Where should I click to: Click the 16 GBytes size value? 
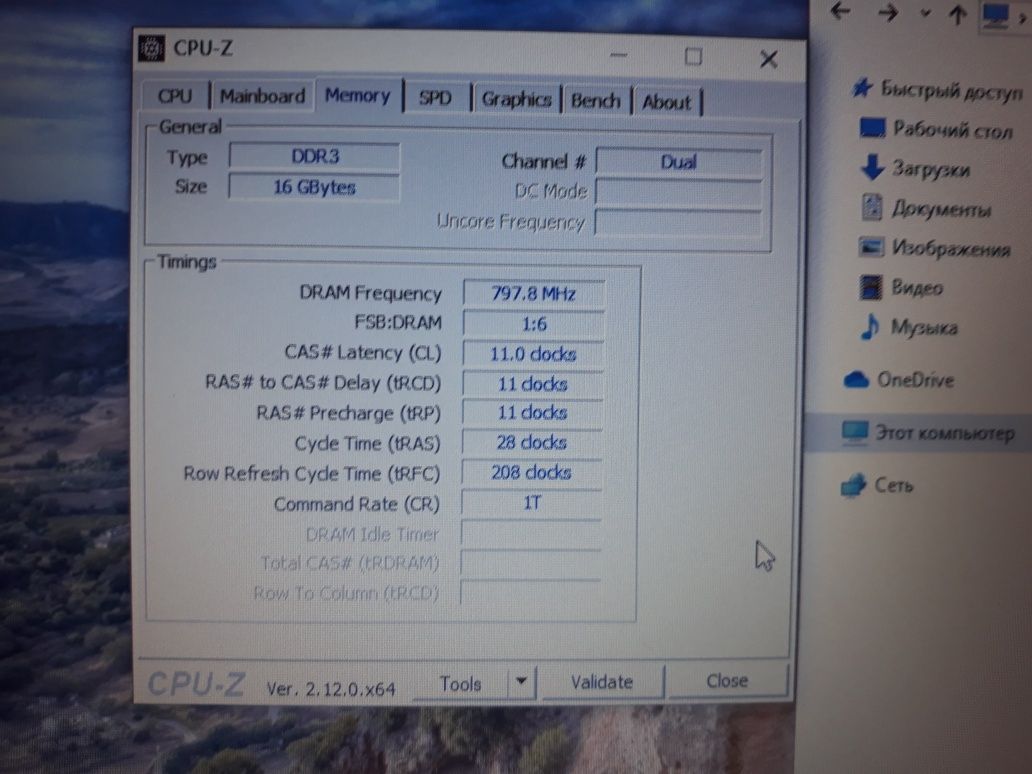[x=314, y=188]
